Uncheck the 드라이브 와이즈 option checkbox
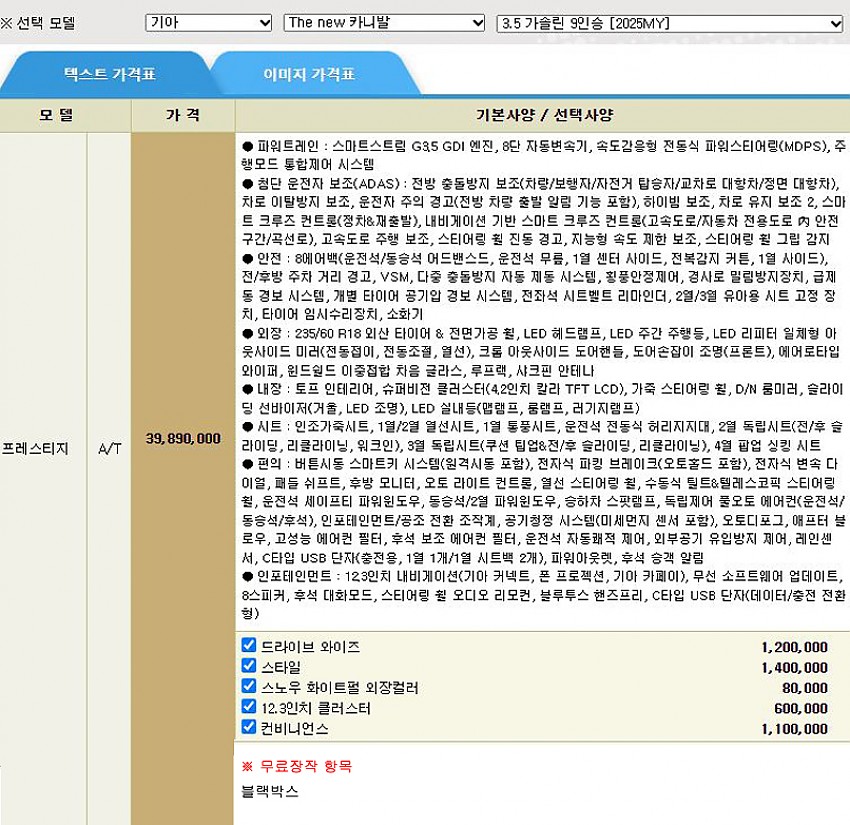This screenshot has height=825, width=850. tap(249, 646)
